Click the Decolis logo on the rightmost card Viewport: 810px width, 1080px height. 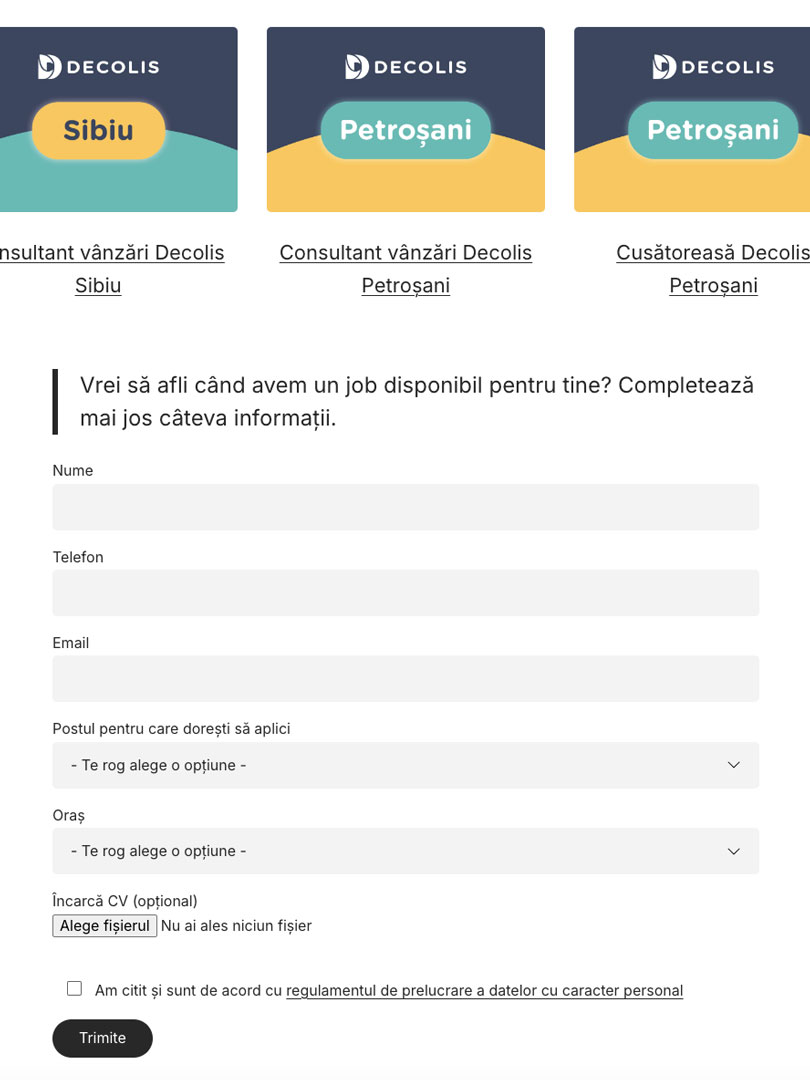714,67
